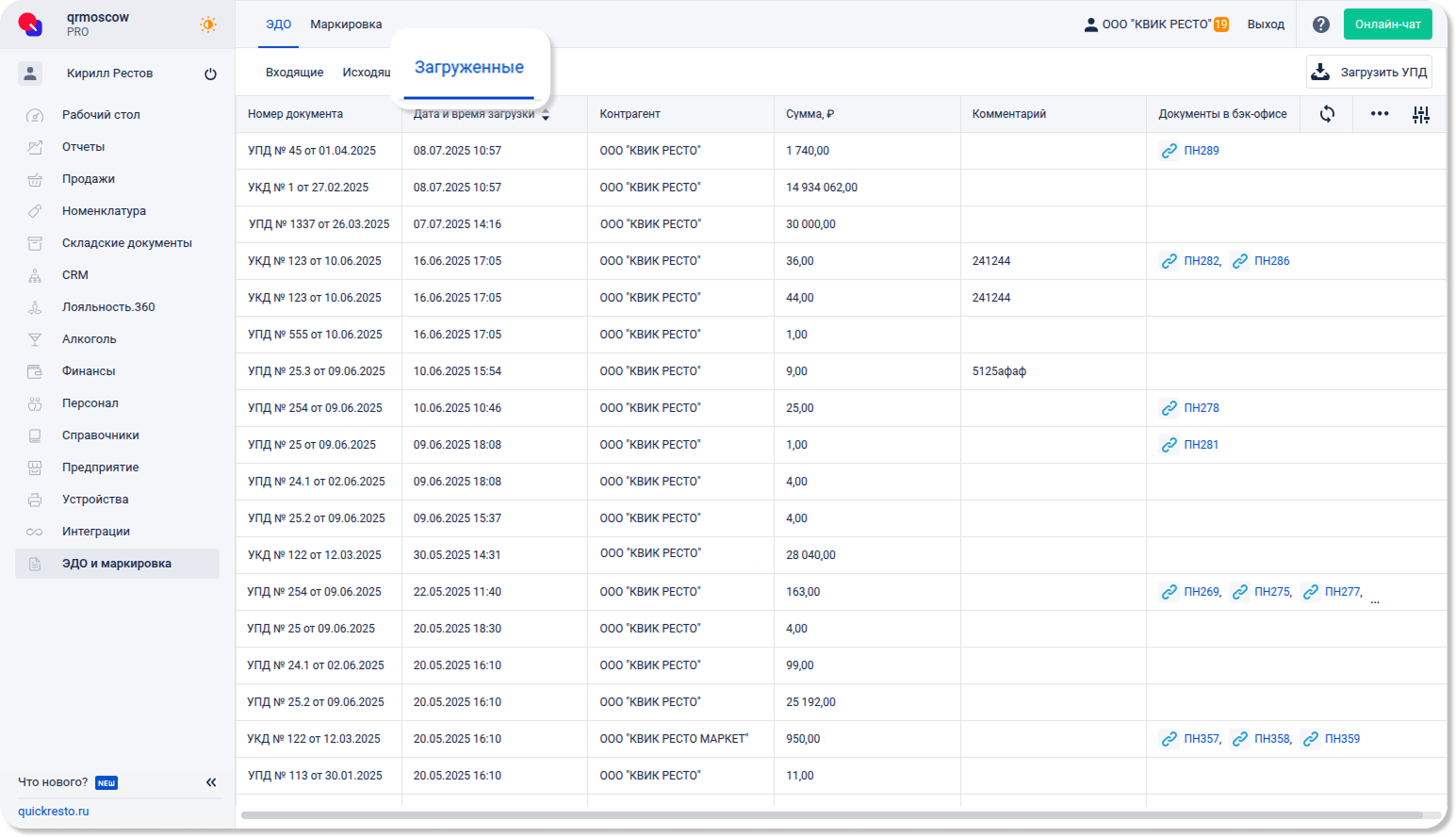This screenshot has width=1456, height=837.
Task: Click the Quick Resto logo icon
Action: [30, 25]
